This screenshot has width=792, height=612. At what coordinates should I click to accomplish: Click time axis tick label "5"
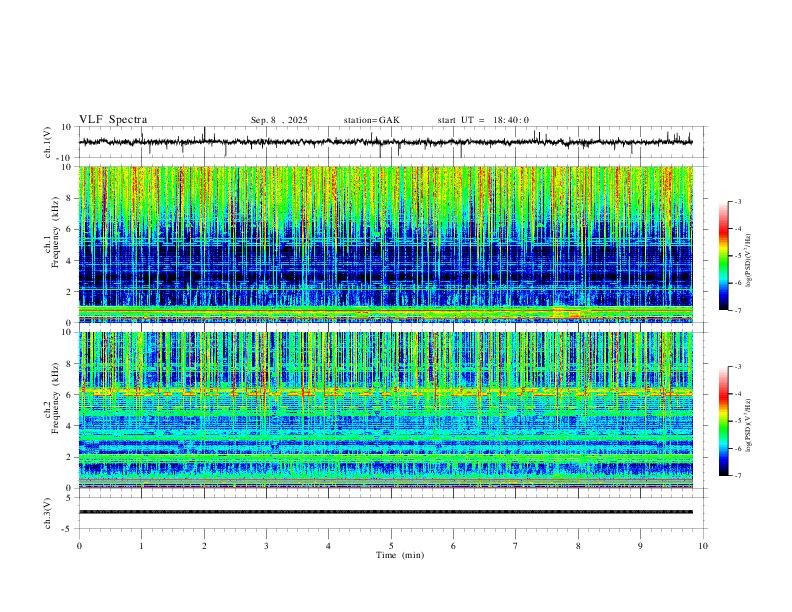pos(391,546)
